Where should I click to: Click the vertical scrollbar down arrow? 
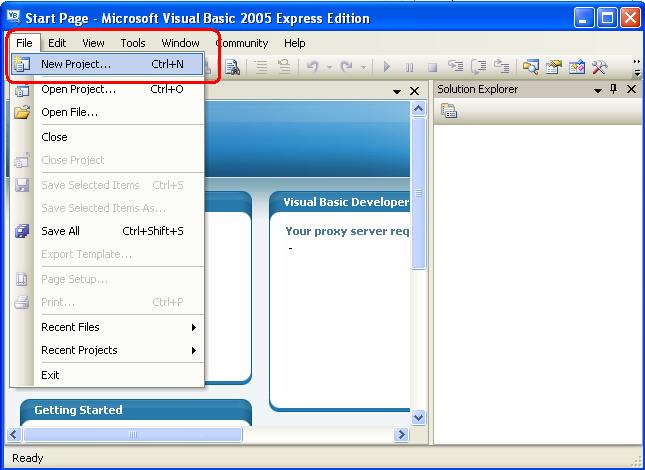418,417
